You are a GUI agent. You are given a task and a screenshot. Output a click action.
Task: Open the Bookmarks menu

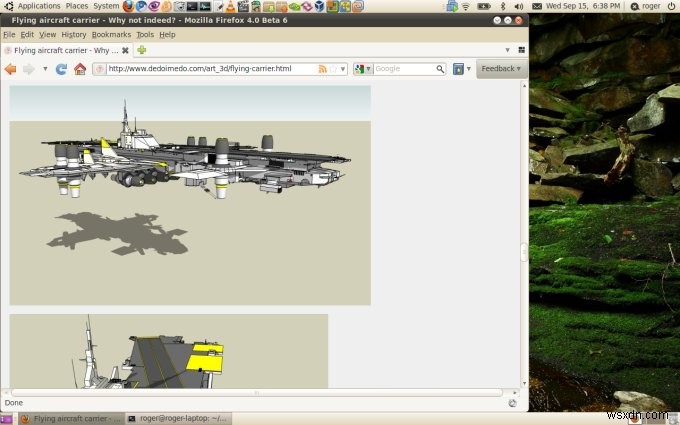tap(111, 34)
